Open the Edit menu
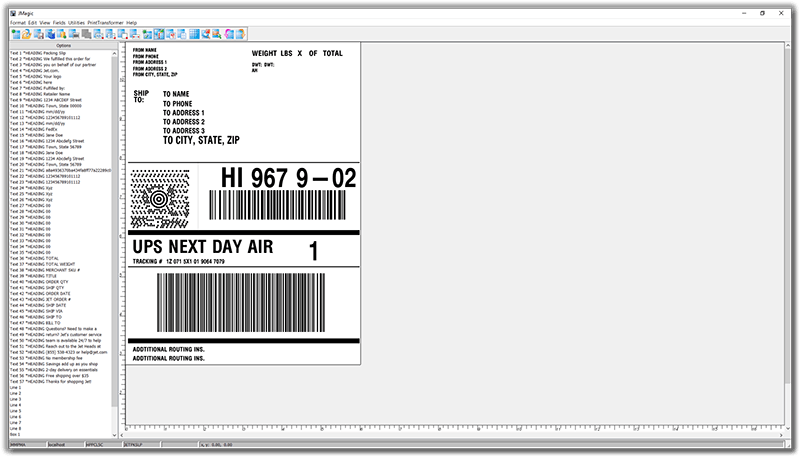Viewport: 800px width, 457px height. click(33, 22)
